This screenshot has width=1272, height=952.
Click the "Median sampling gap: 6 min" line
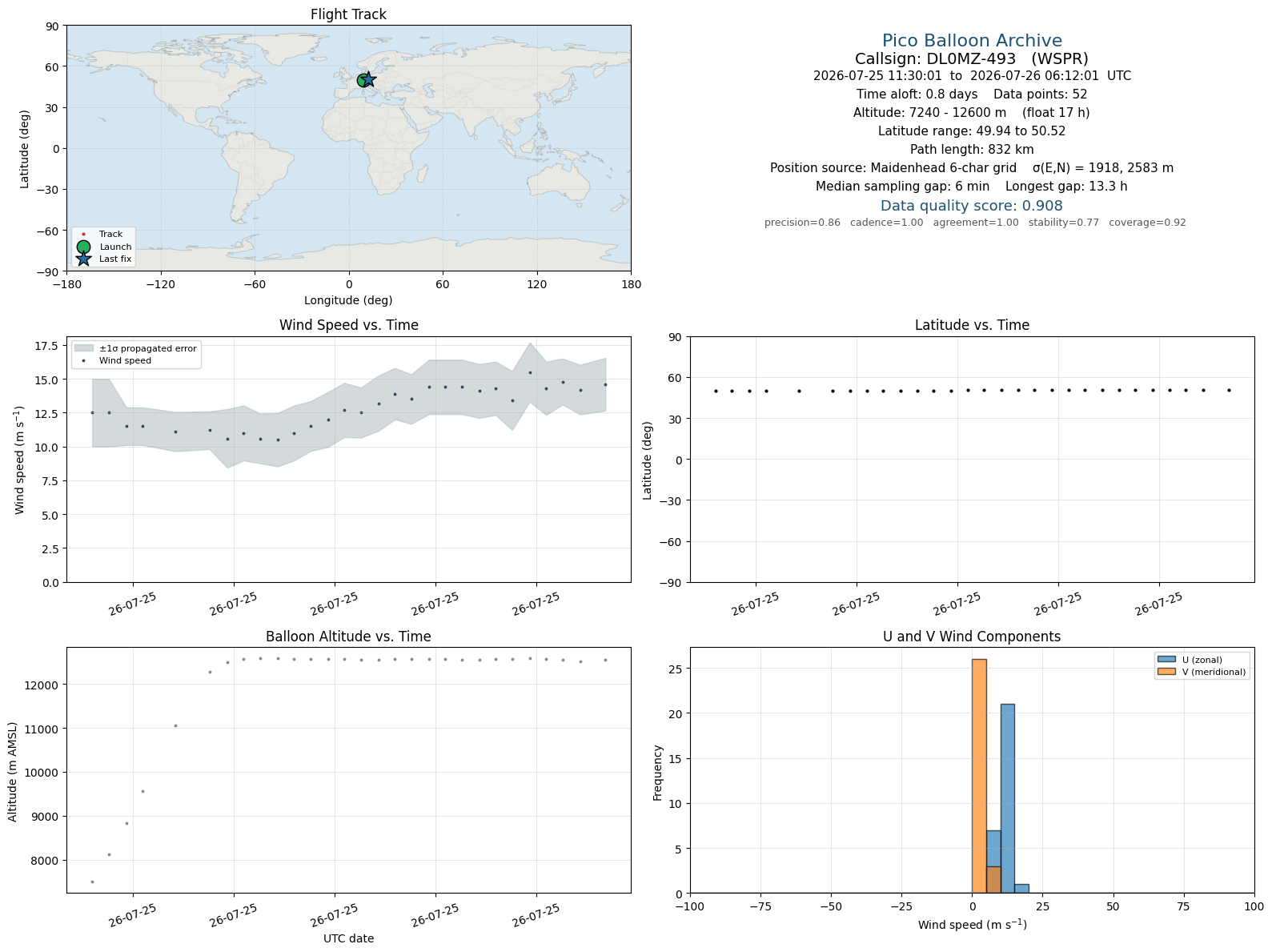click(972, 187)
